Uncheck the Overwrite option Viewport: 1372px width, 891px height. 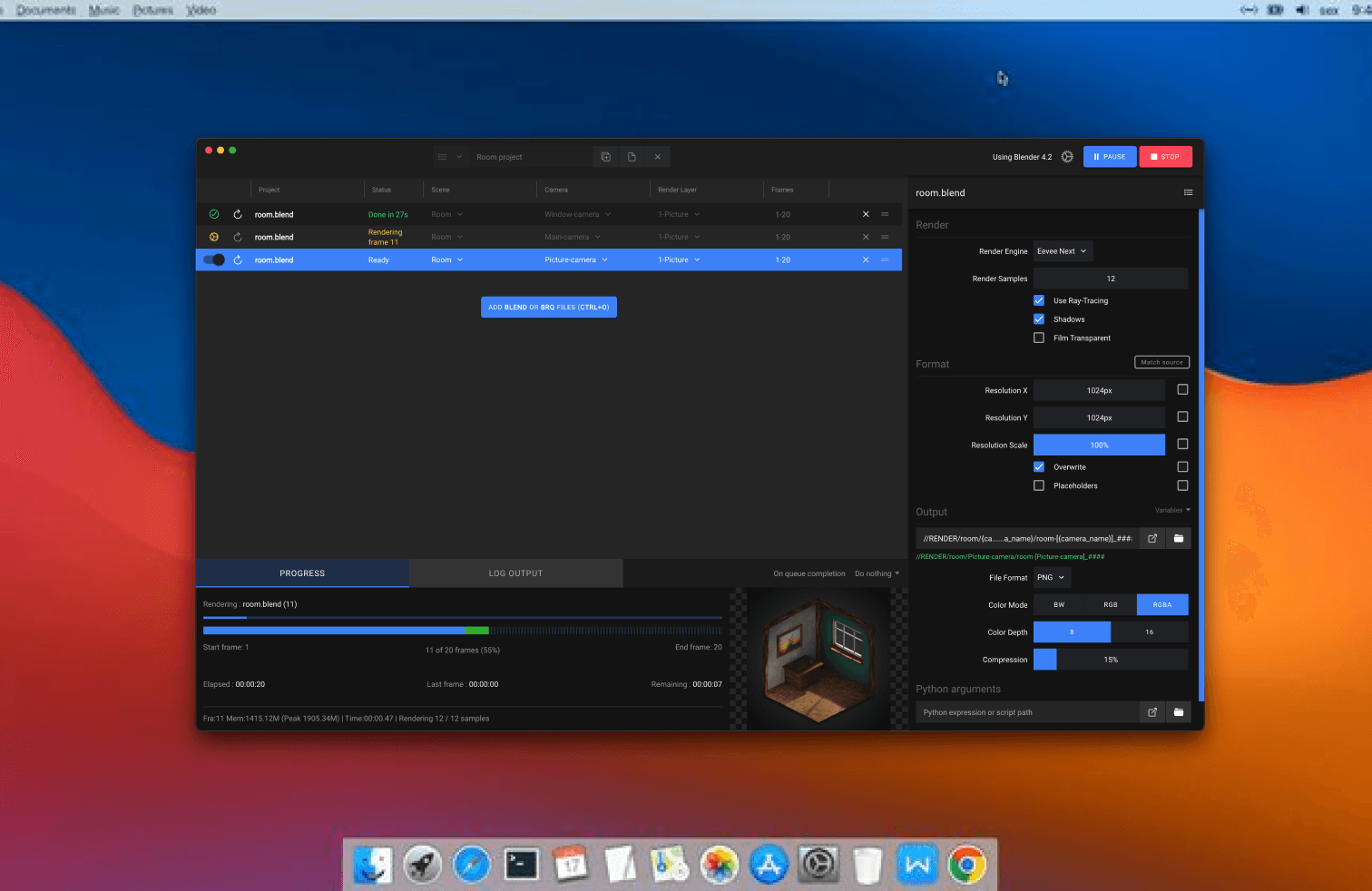click(1039, 467)
